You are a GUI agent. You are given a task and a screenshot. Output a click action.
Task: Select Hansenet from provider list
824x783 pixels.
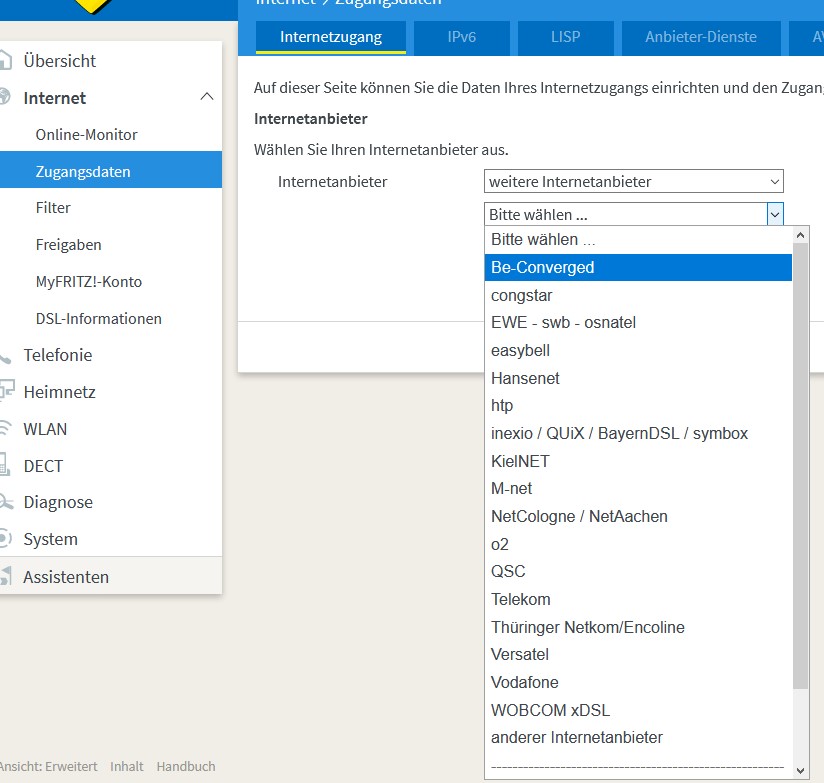[x=638, y=378]
